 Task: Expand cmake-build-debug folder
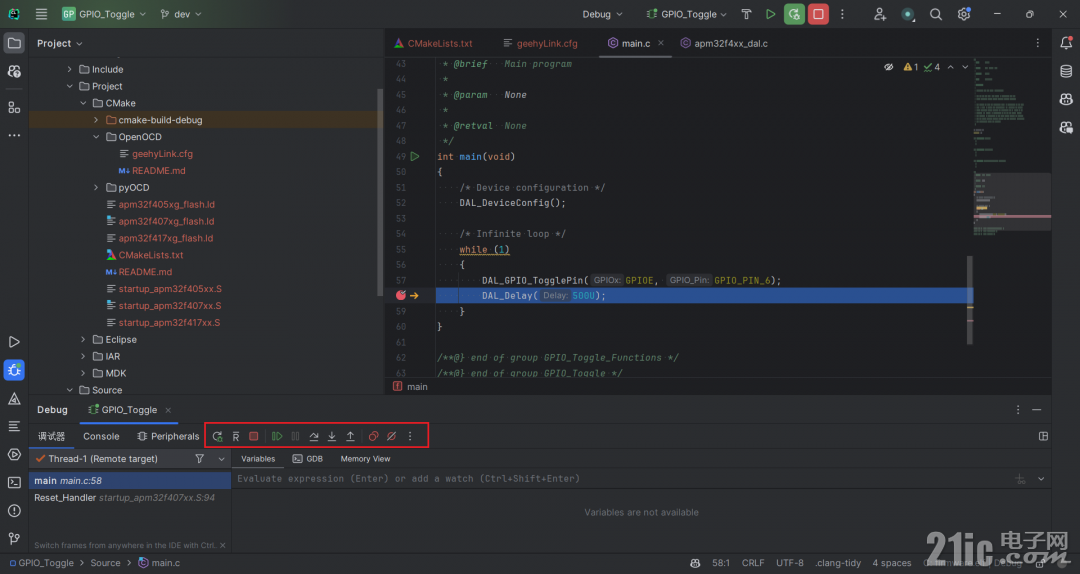coord(96,120)
